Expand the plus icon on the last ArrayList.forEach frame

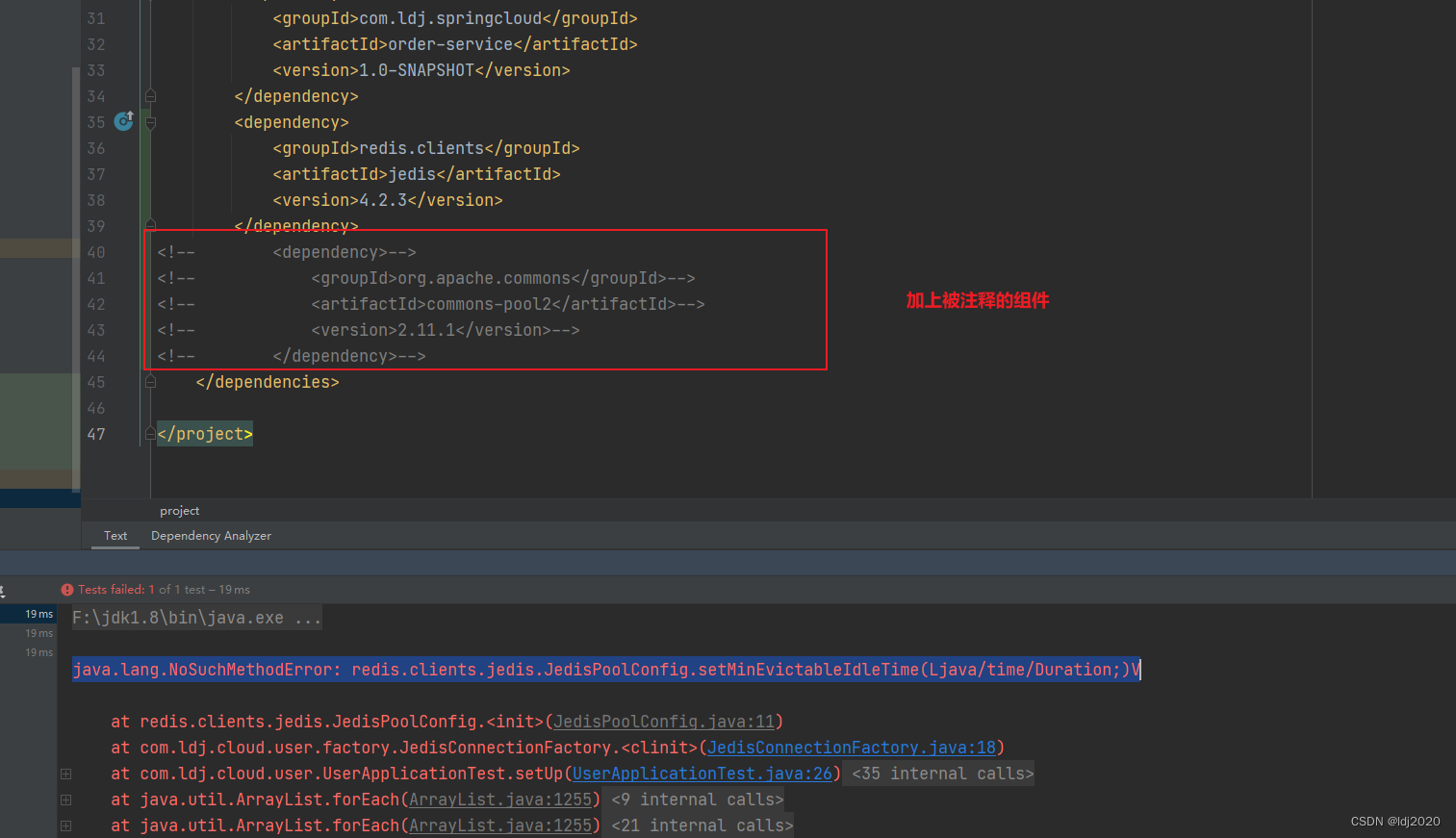(x=64, y=825)
